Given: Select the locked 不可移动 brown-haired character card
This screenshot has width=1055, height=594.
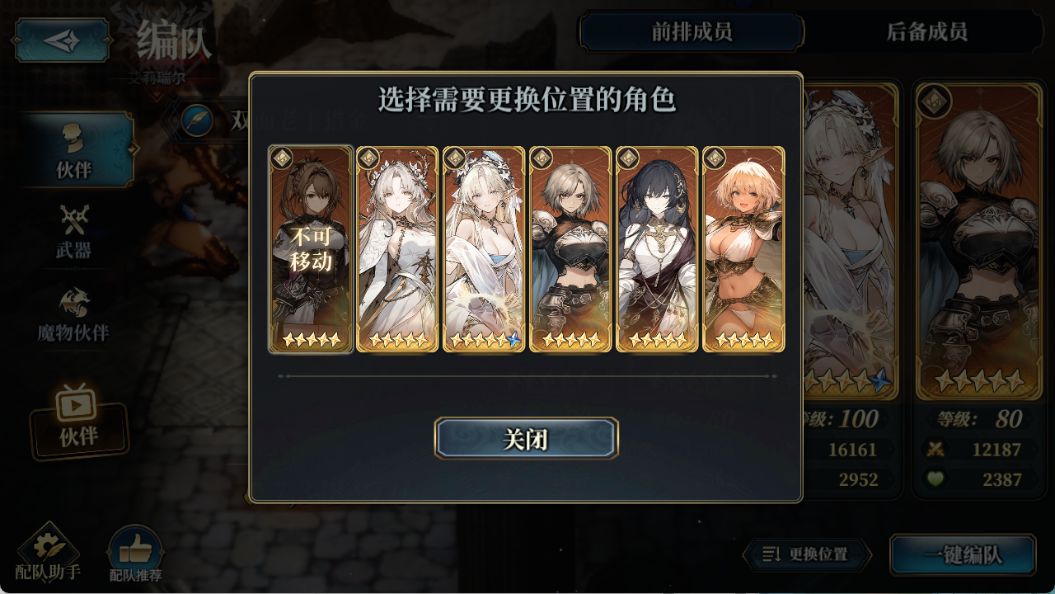Looking at the screenshot, I should (x=311, y=249).
